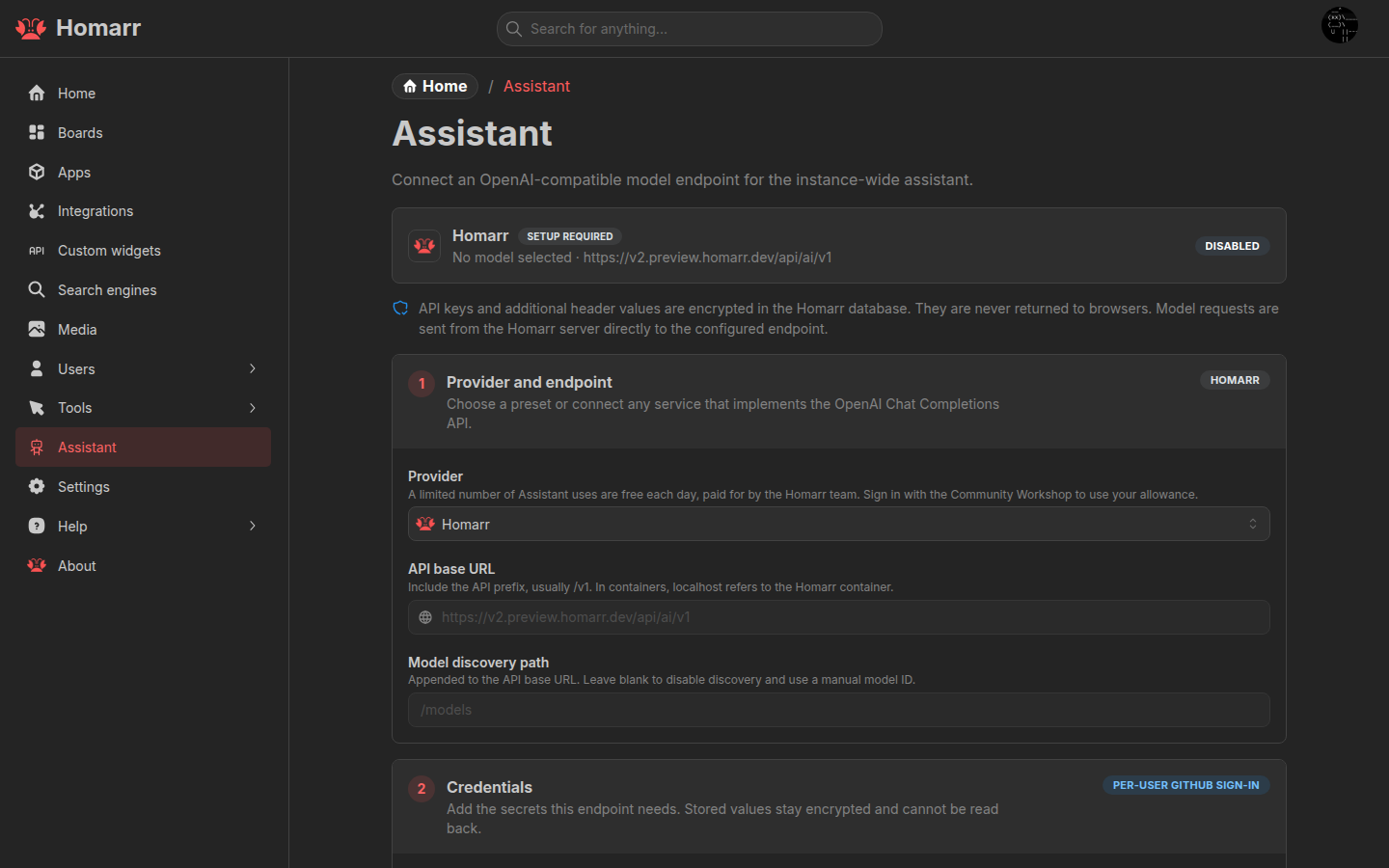This screenshot has width=1389, height=868.
Task: Click the Integrations plug icon
Action: pos(37,211)
